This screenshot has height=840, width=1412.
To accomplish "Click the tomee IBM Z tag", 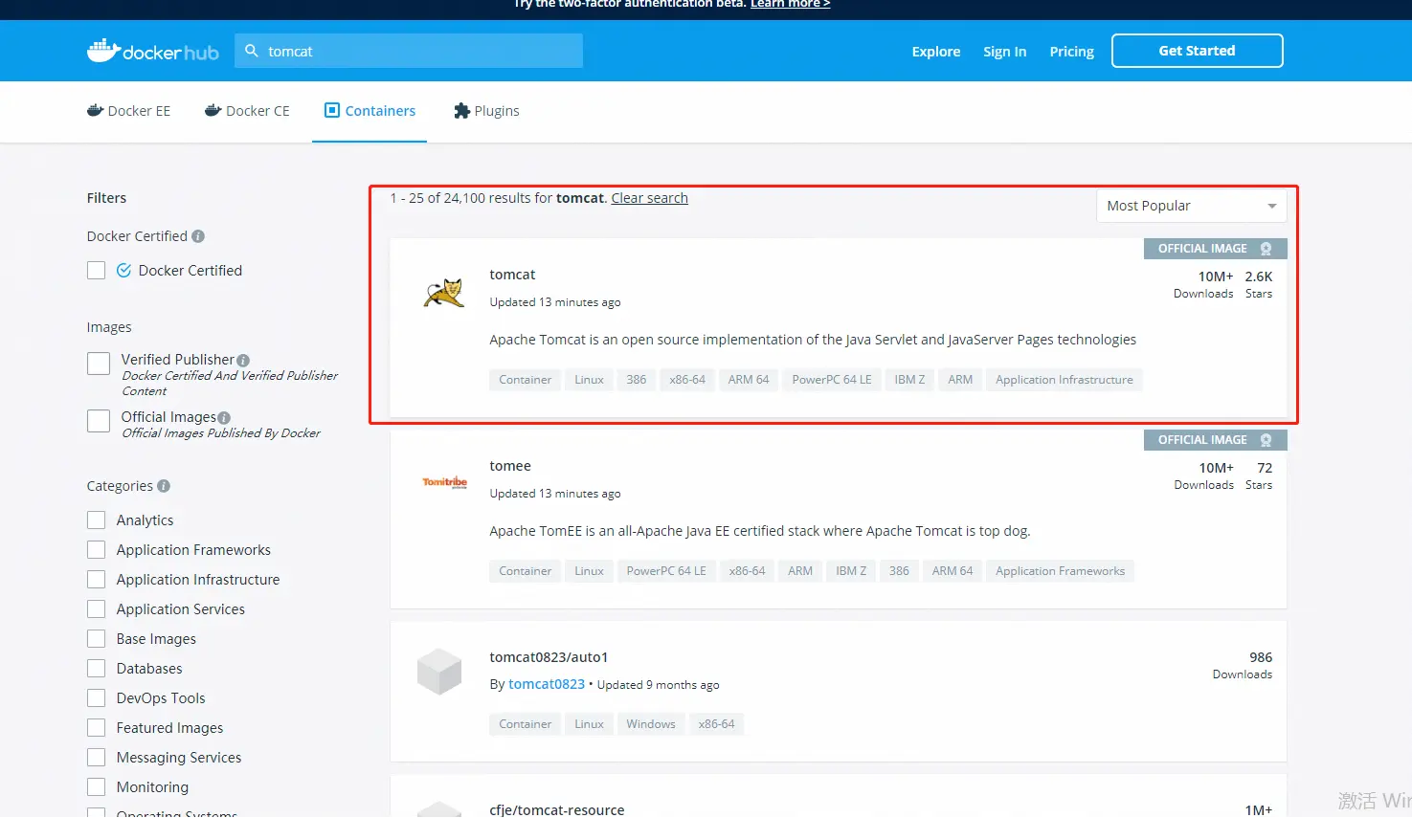I will (x=851, y=571).
